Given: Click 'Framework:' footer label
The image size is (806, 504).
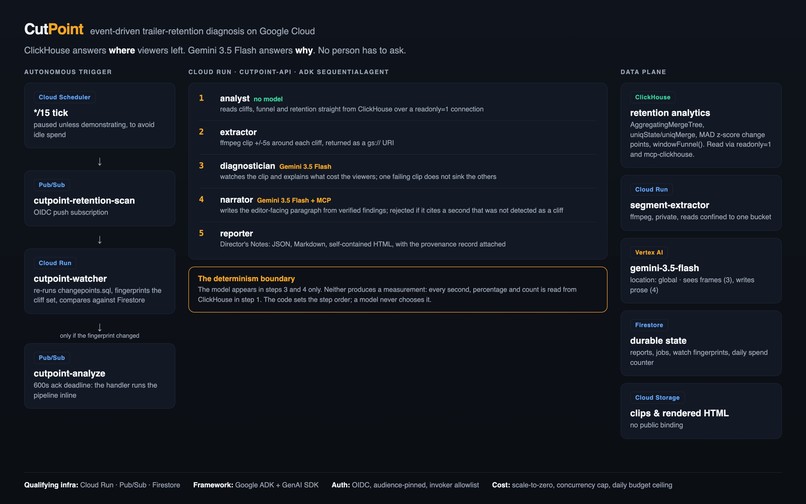Looking at the screenshot, I should coord(213,485).
